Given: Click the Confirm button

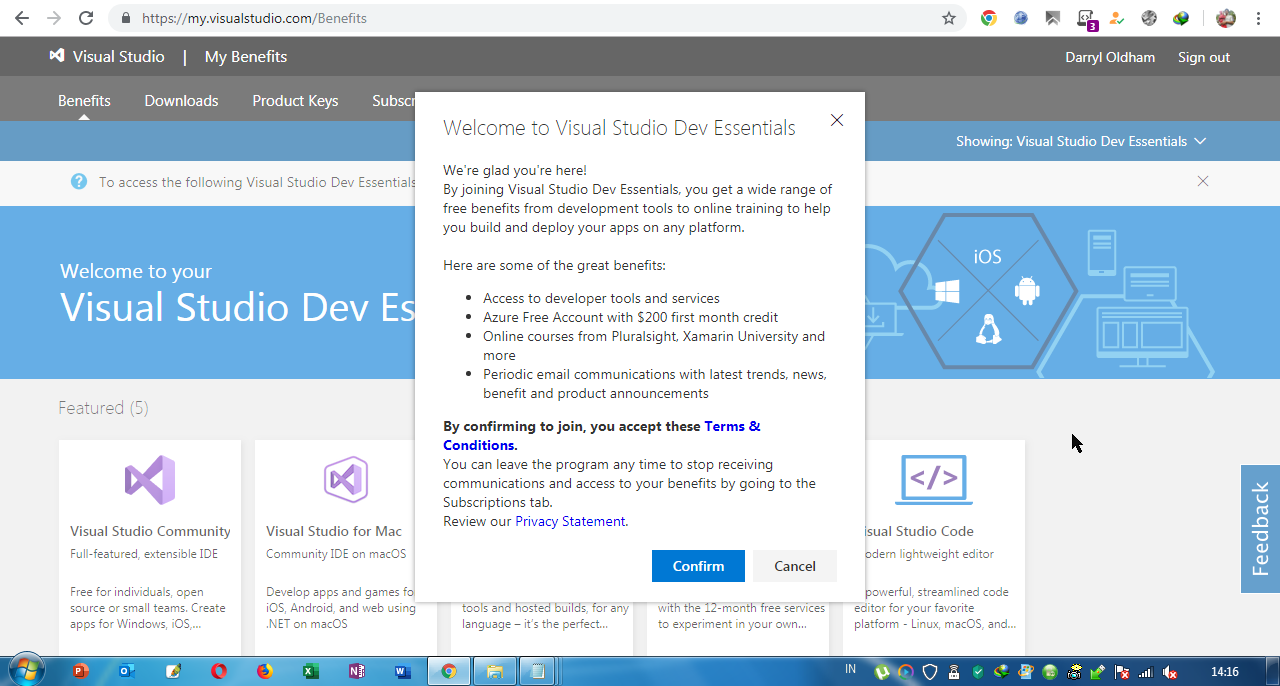Looking at the screenshot, I should (x=698, y=566).
